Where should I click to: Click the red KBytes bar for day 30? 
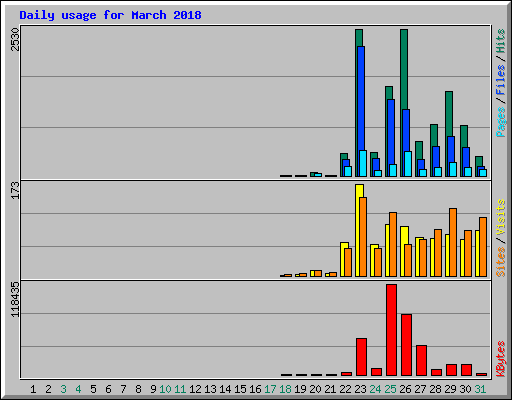point(466,370)
